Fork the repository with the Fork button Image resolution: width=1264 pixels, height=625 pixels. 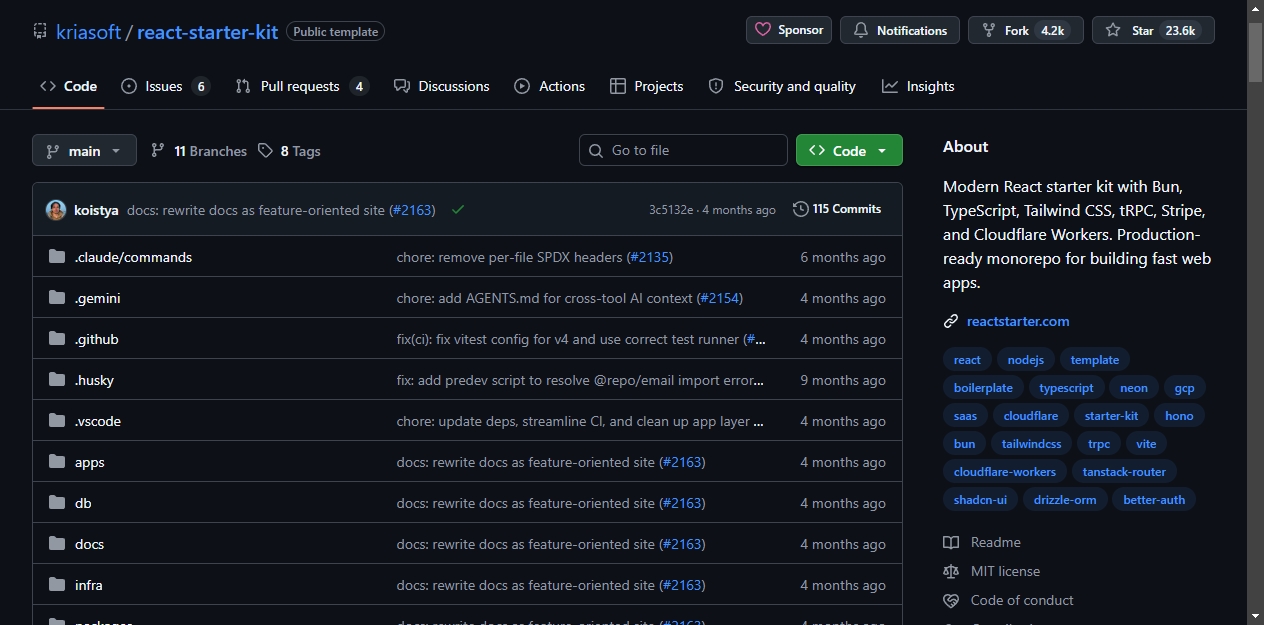point(1025,30)
